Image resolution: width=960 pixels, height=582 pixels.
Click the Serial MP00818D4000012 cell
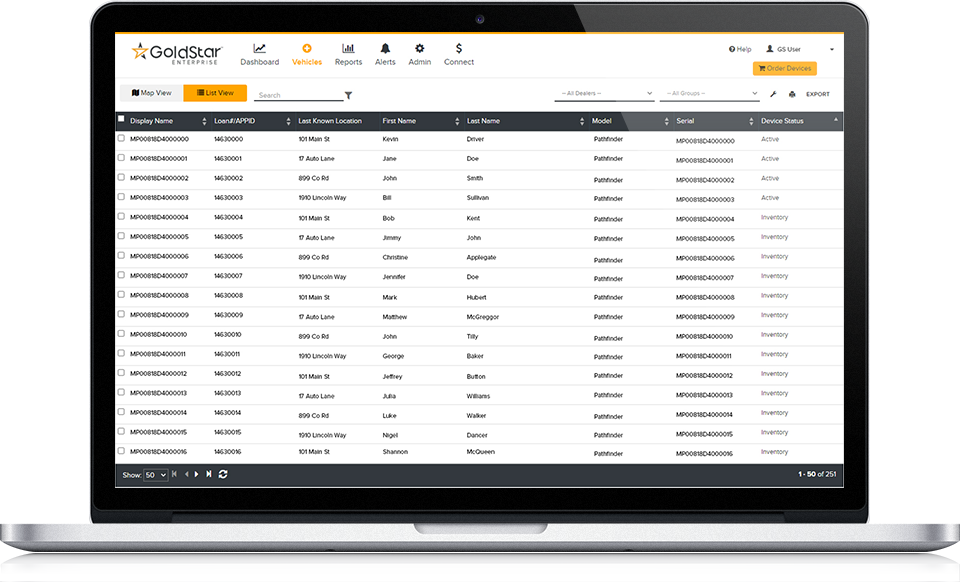tap(704, 376)
